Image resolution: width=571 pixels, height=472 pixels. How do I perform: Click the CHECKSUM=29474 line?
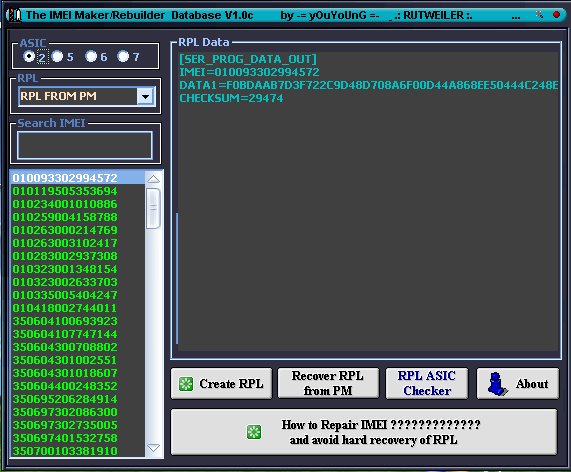(x=231, y=98)
